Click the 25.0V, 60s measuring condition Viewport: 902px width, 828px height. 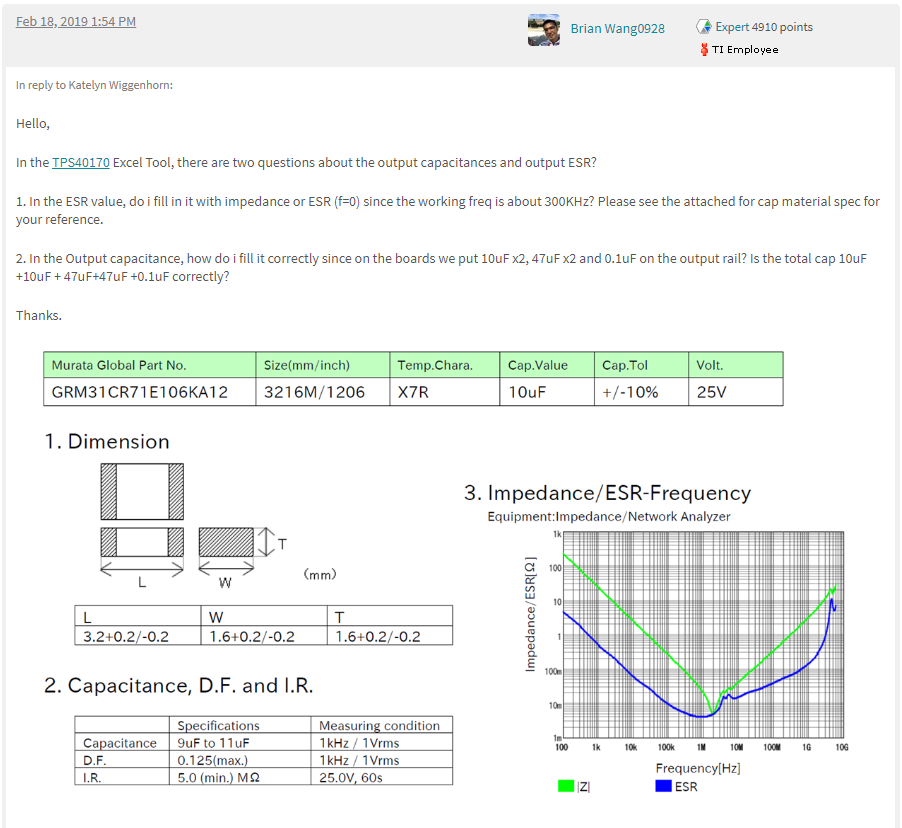(x=382, y=777)
